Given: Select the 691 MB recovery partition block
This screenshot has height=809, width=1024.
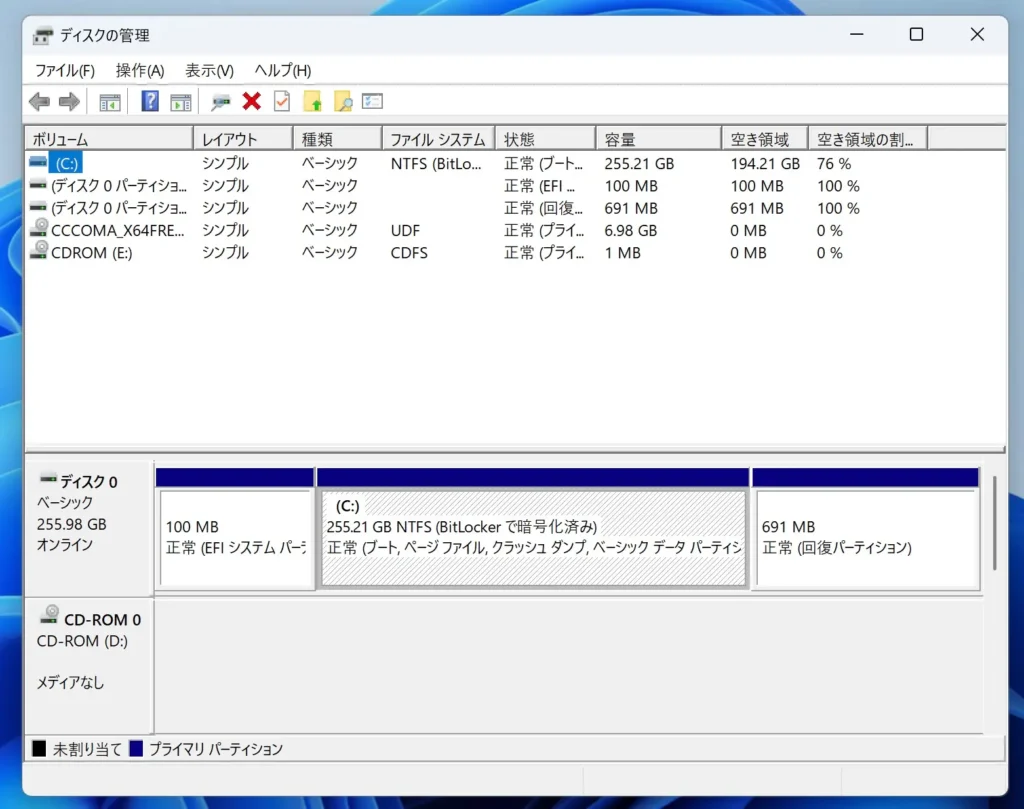Looking at the screenshot, I should pos(865,538).
